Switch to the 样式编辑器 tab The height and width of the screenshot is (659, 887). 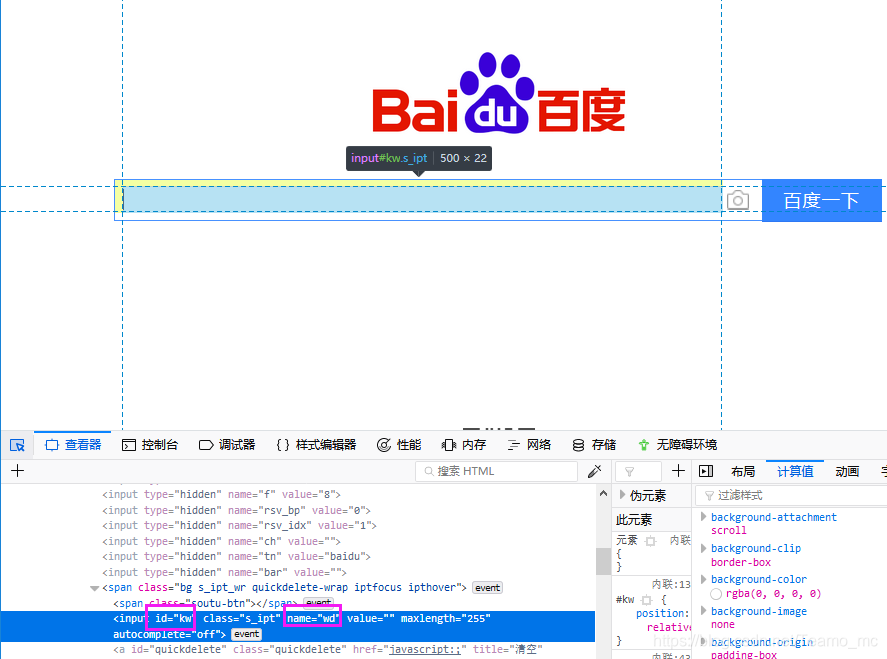(316, 445)
